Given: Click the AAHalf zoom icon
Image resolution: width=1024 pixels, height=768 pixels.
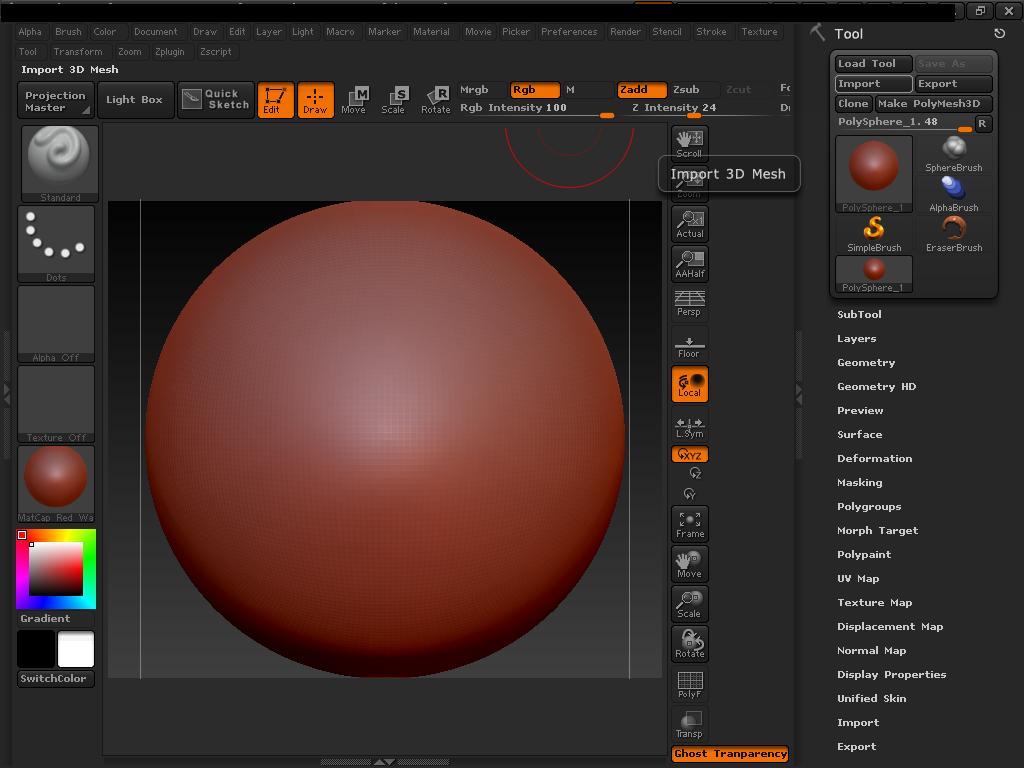Looking at the screenshot, I should point(690,264).
